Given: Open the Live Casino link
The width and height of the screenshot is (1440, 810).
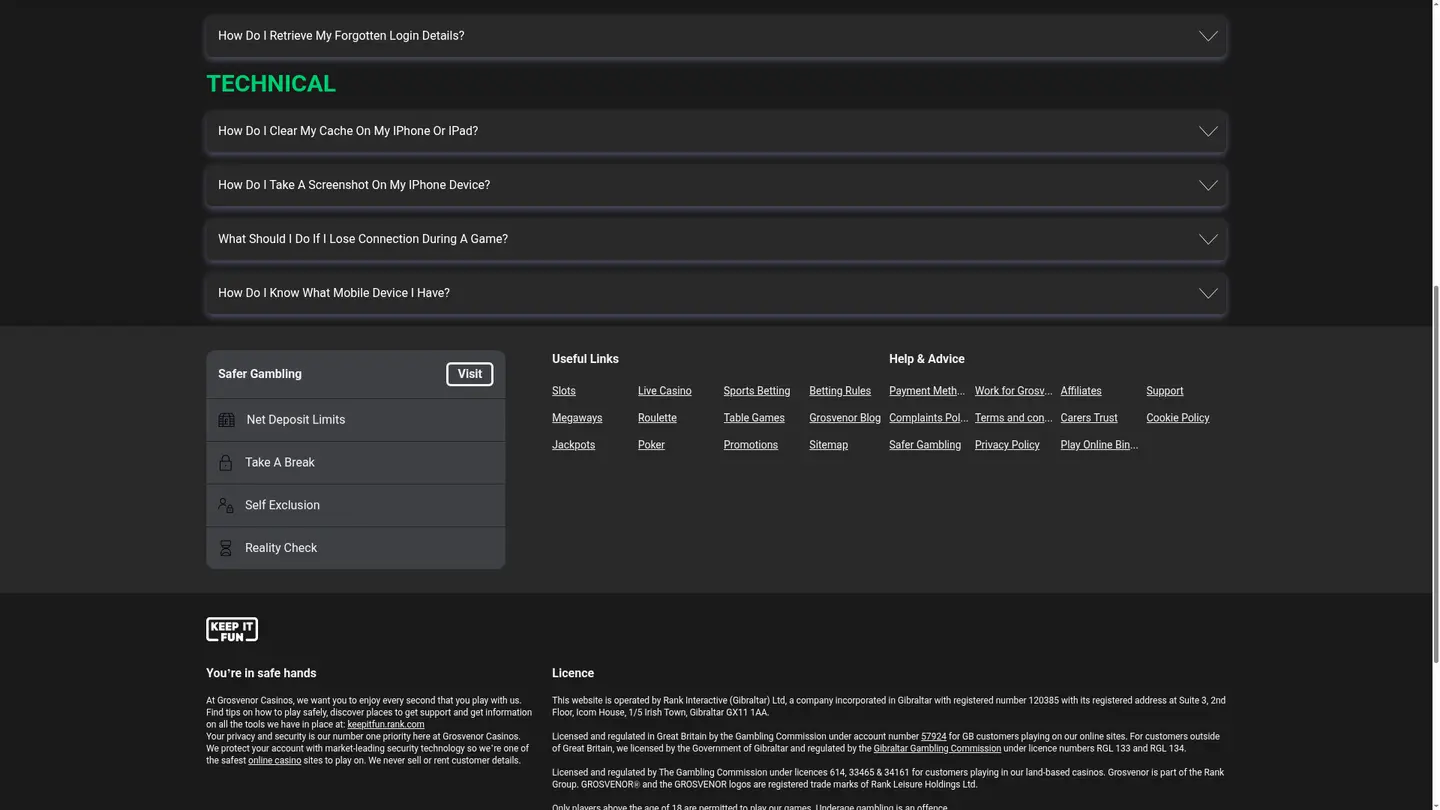Looking at the screenshot, I should point(665,391).
